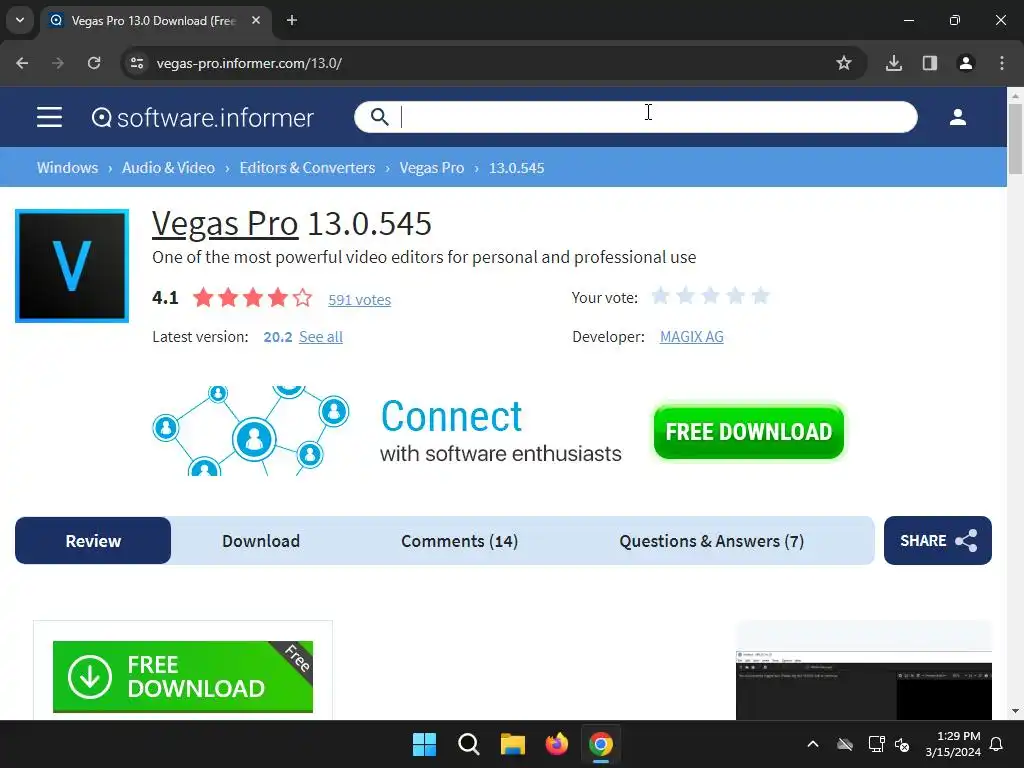The image size is (1024, 768).
Task: Open Editors & Converters breadcrumb
Action: pos(308,168)
